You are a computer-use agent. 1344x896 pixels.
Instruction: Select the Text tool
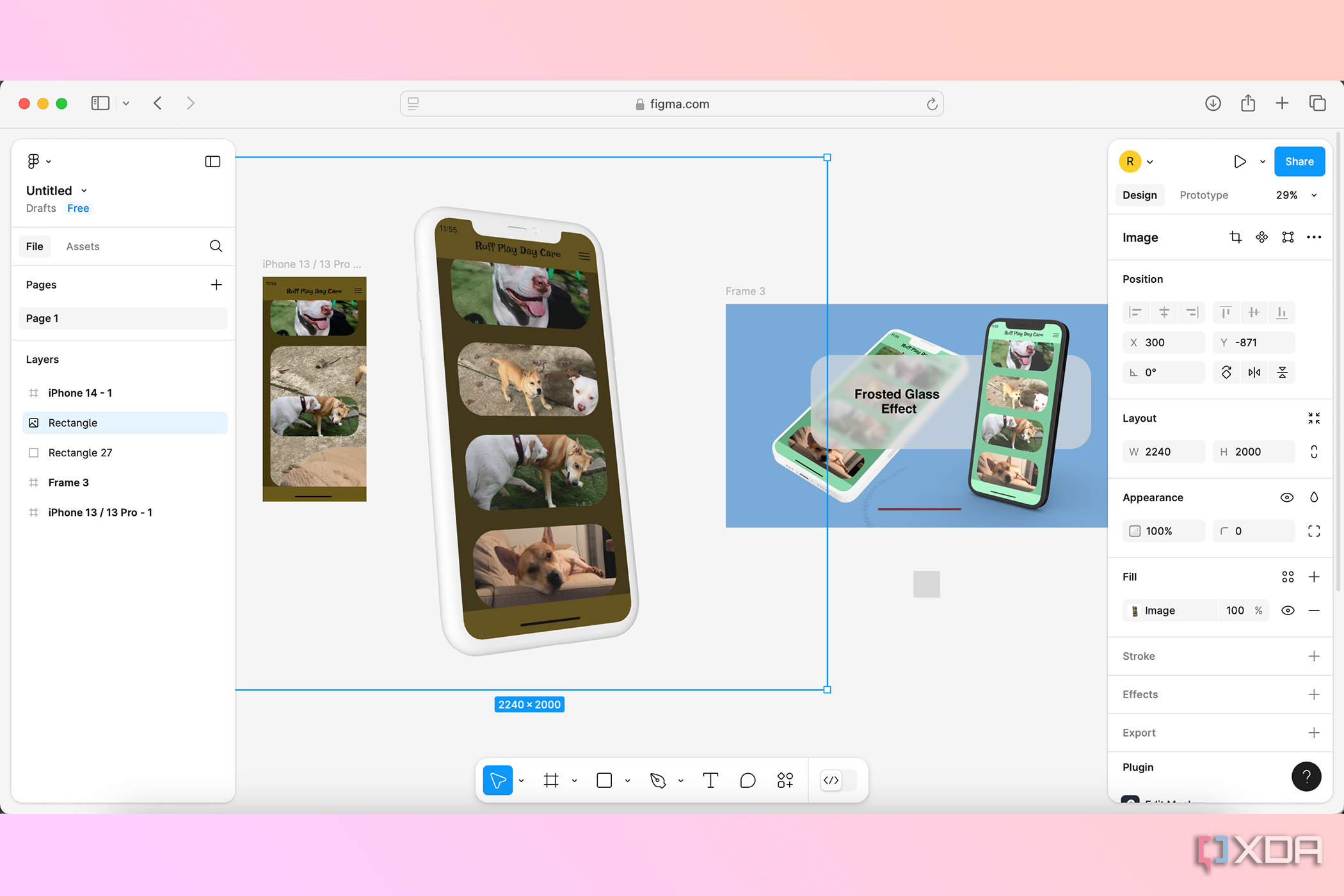pos(710,780)
